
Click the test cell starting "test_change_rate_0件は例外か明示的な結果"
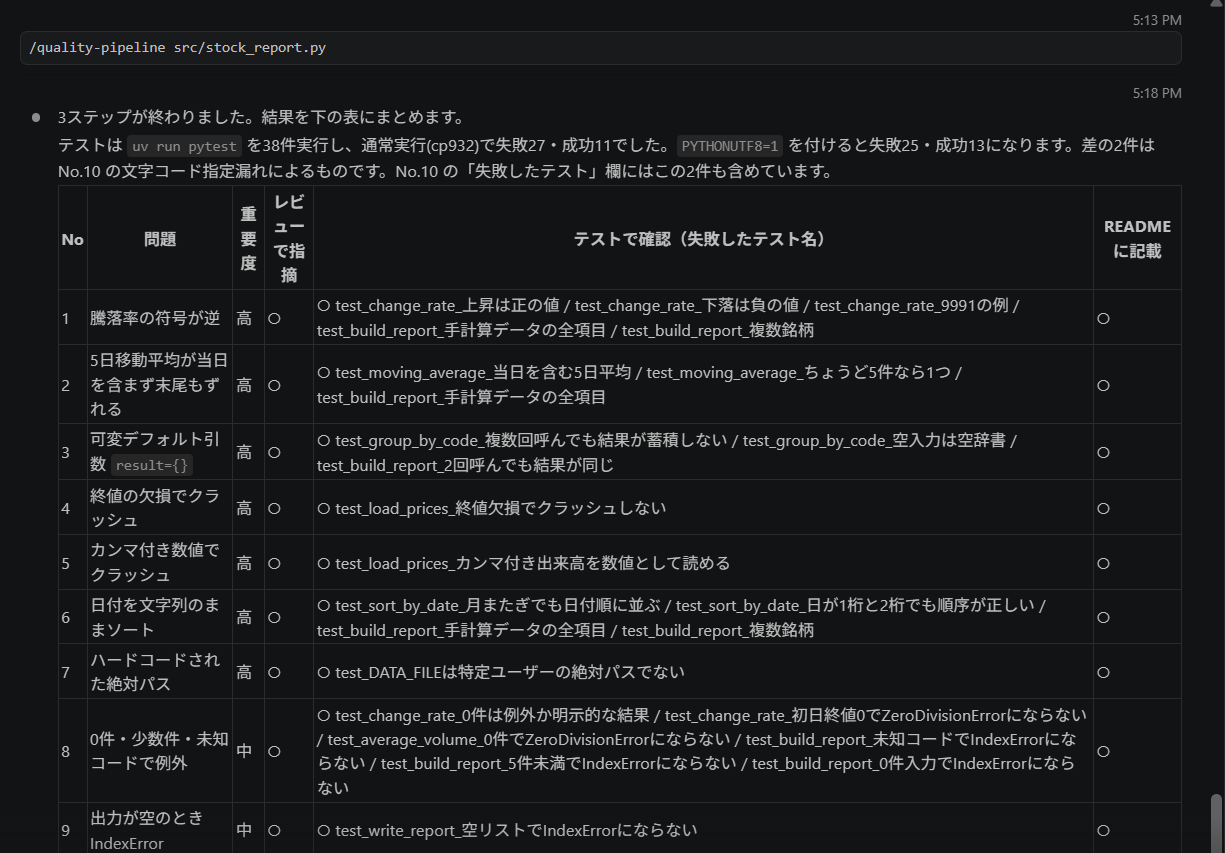703,751
